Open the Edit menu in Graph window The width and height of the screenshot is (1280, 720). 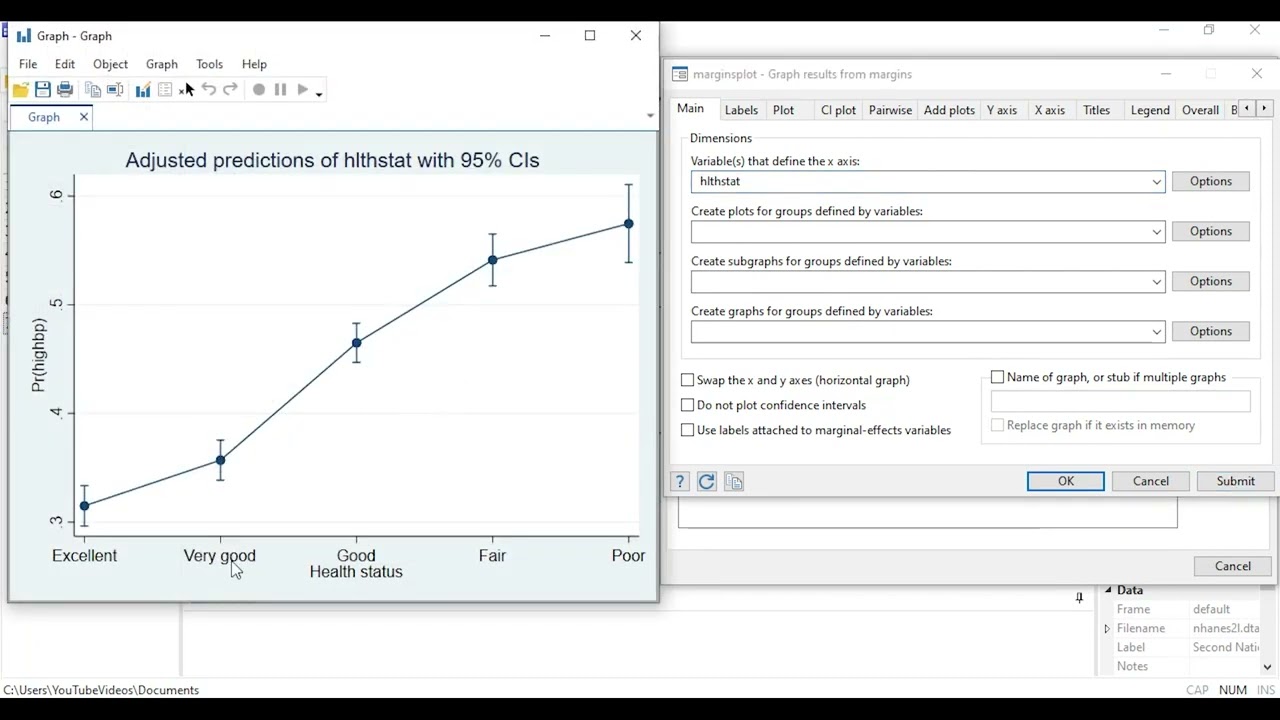click(x=65, y=64)
